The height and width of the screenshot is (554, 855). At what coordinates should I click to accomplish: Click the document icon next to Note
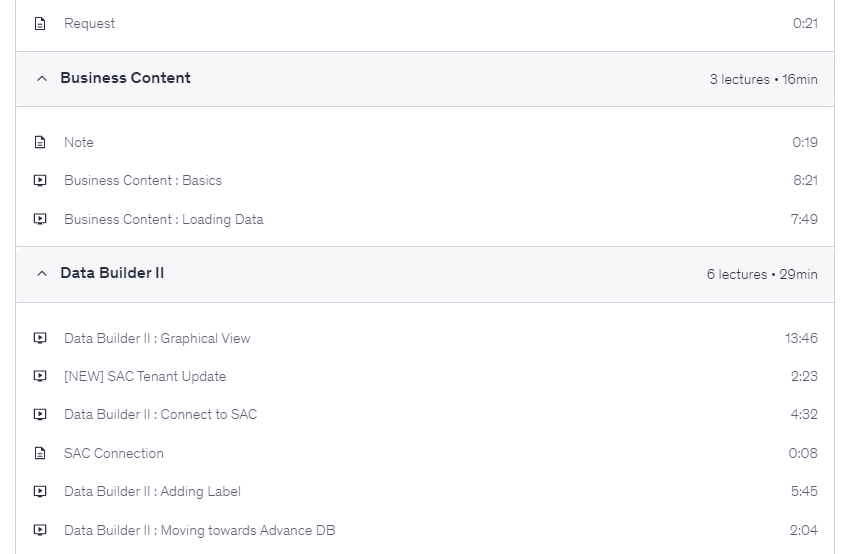click(40, 142)
